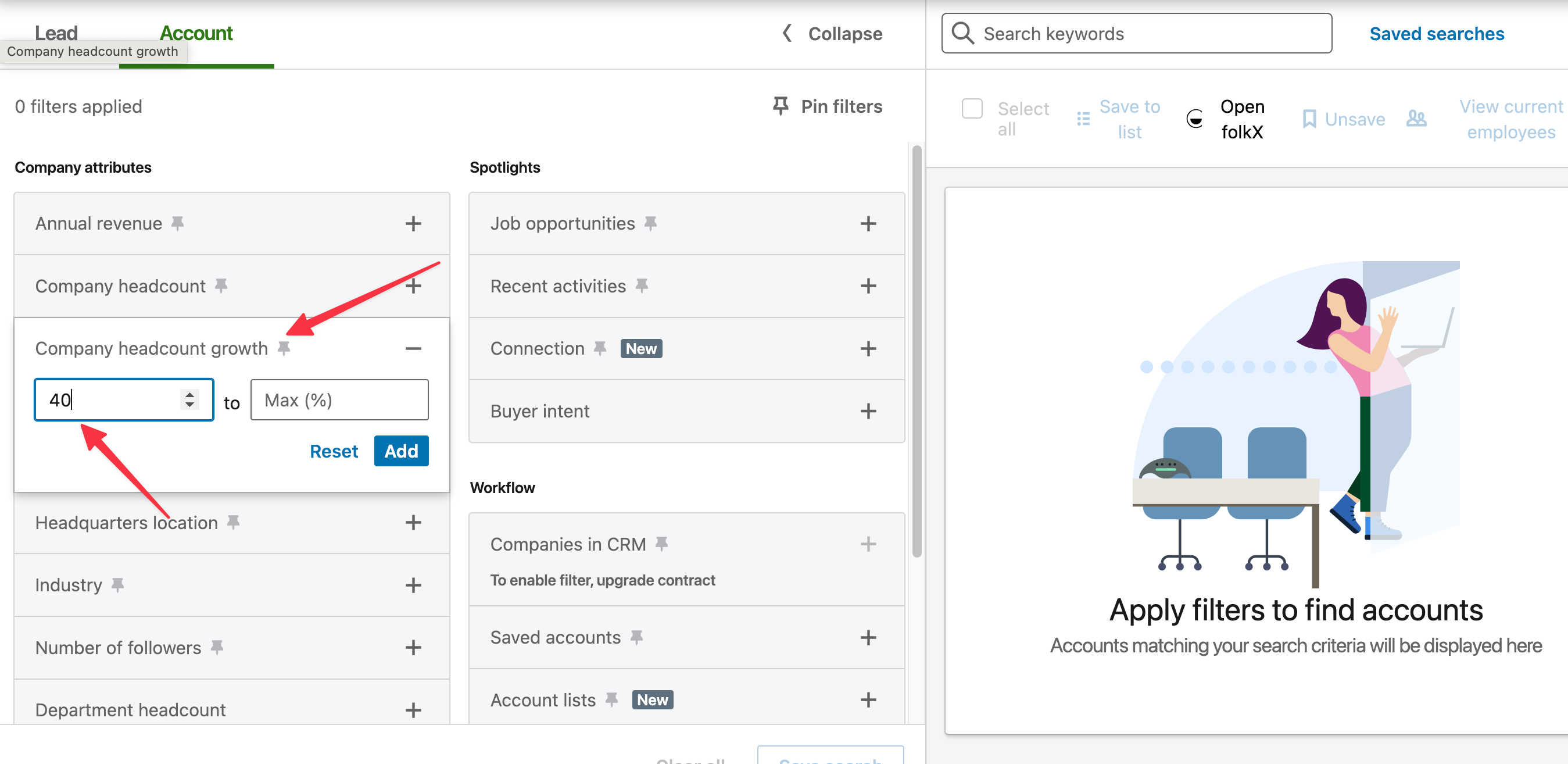Expand the Annual revenue filter
The width and height of the screenshot is (1568, 764).
[413, 223]
